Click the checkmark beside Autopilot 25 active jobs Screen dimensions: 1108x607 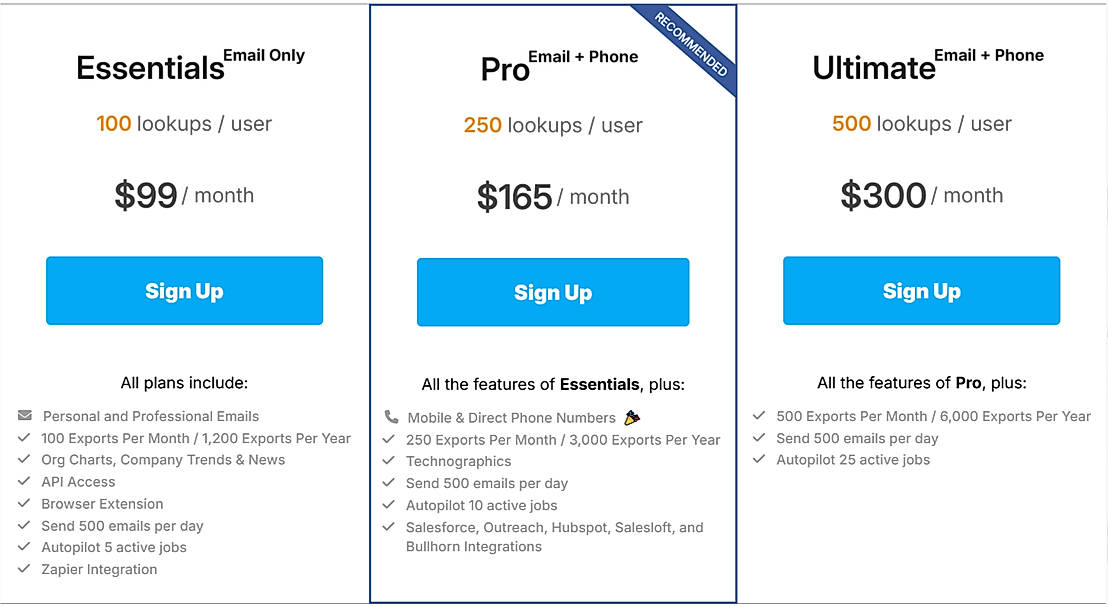coord(760,460)
